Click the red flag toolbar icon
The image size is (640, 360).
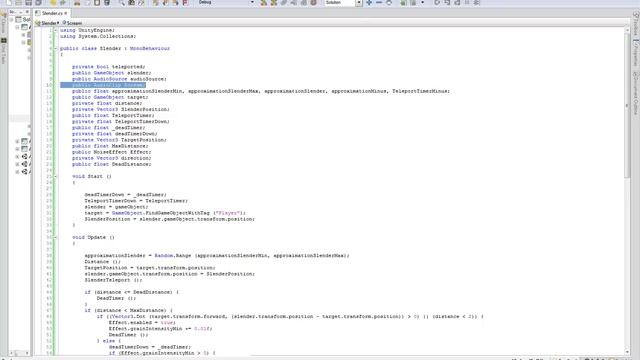click(x=185, y=2)
